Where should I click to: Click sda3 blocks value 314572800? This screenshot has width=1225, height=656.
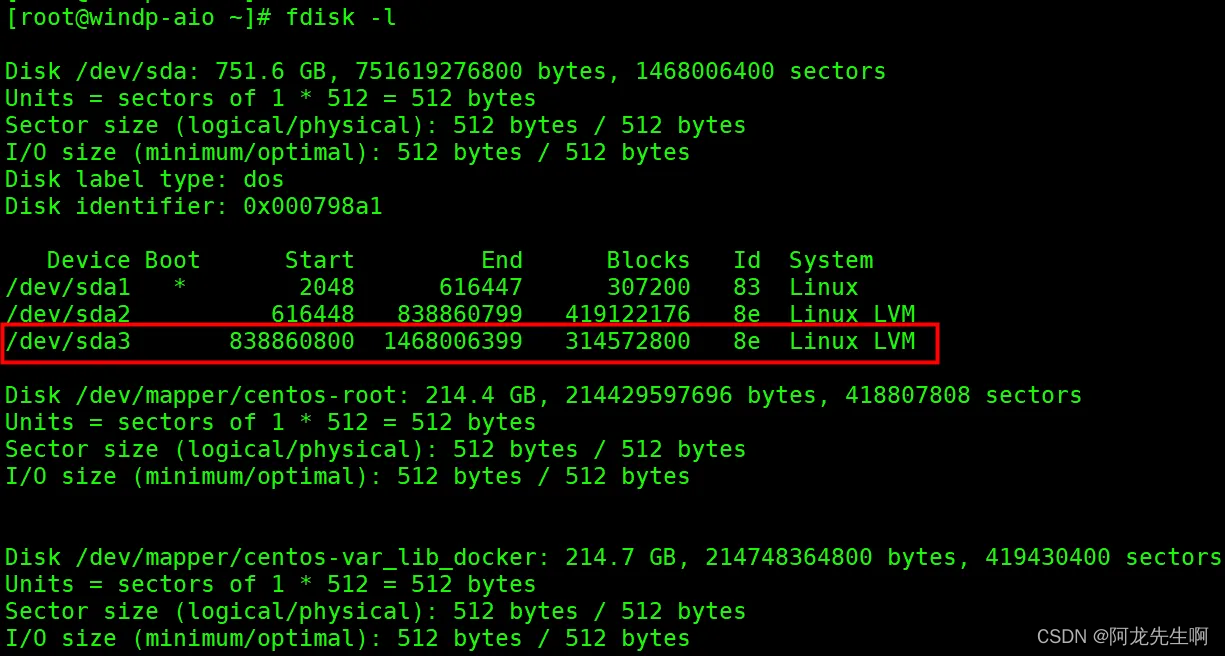point(628,342)
